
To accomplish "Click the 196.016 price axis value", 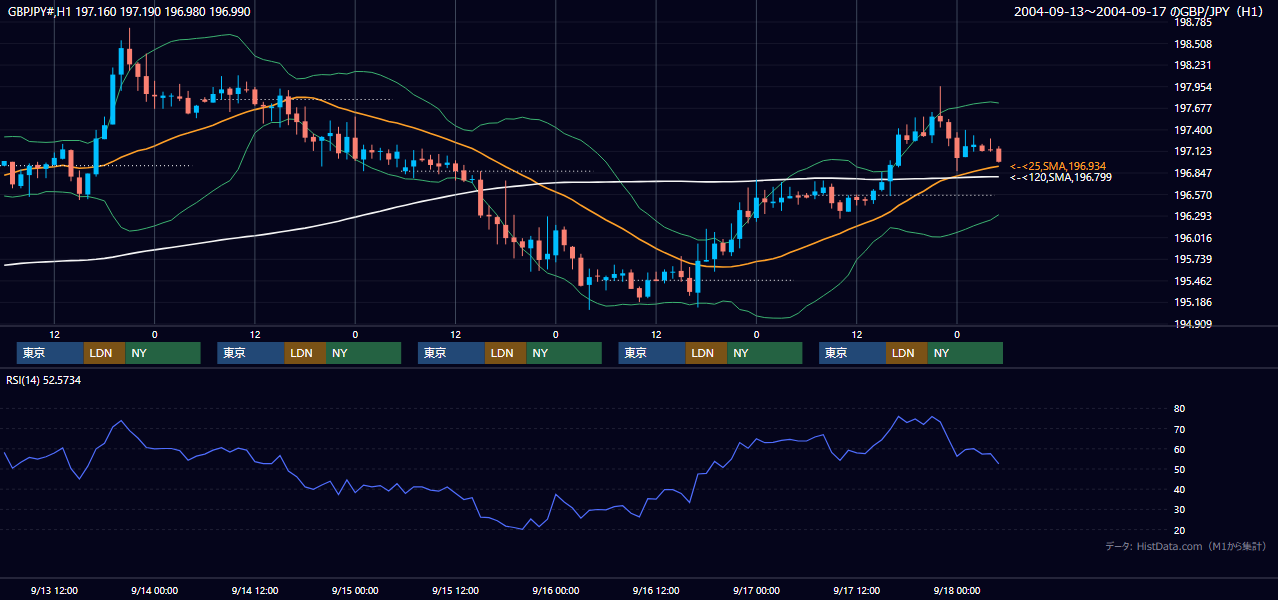I will tap(1193, 238).
